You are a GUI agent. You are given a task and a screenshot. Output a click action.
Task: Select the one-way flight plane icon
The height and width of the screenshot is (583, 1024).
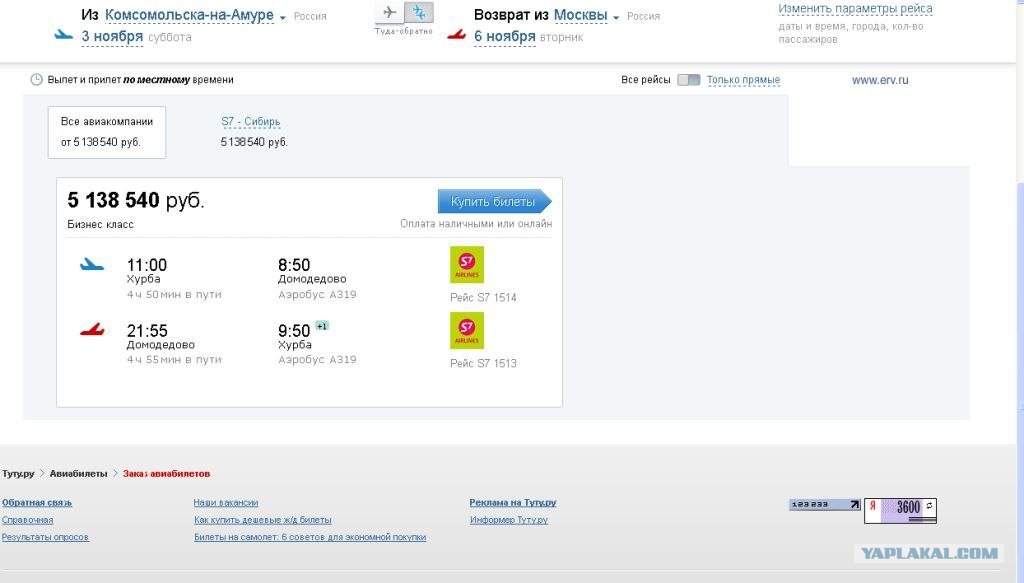(389, 12)
